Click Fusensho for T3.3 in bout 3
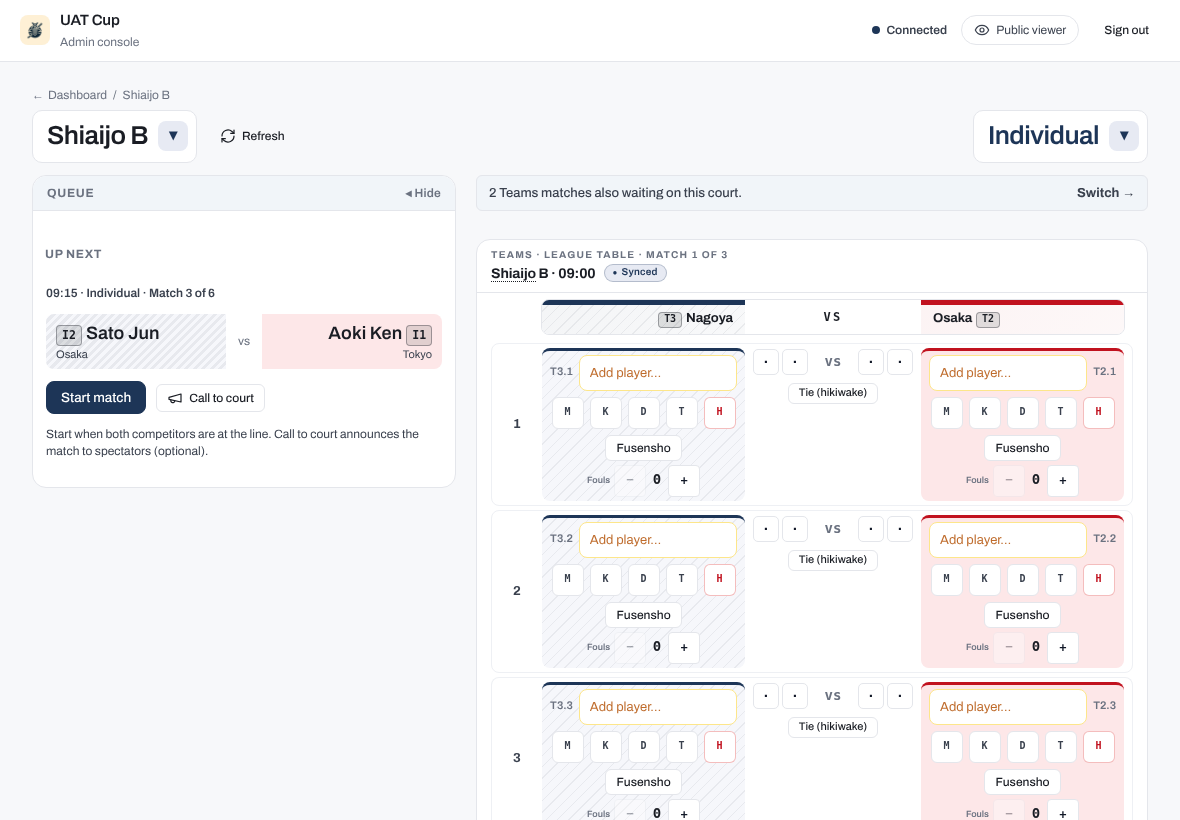1180x820 pixels. click(643, 782)
